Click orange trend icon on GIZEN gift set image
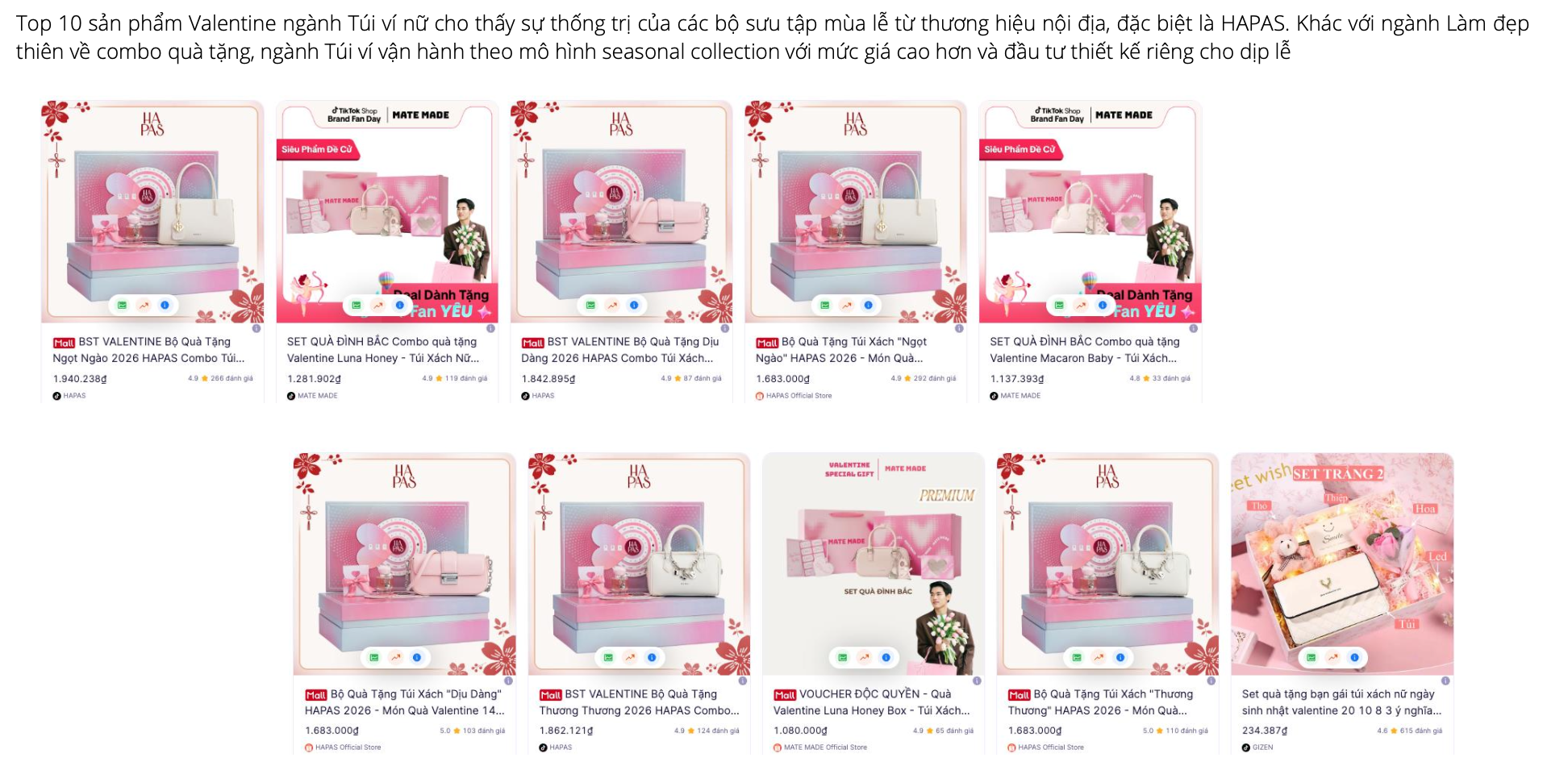1568x766 pixels. click(1332, 658)
